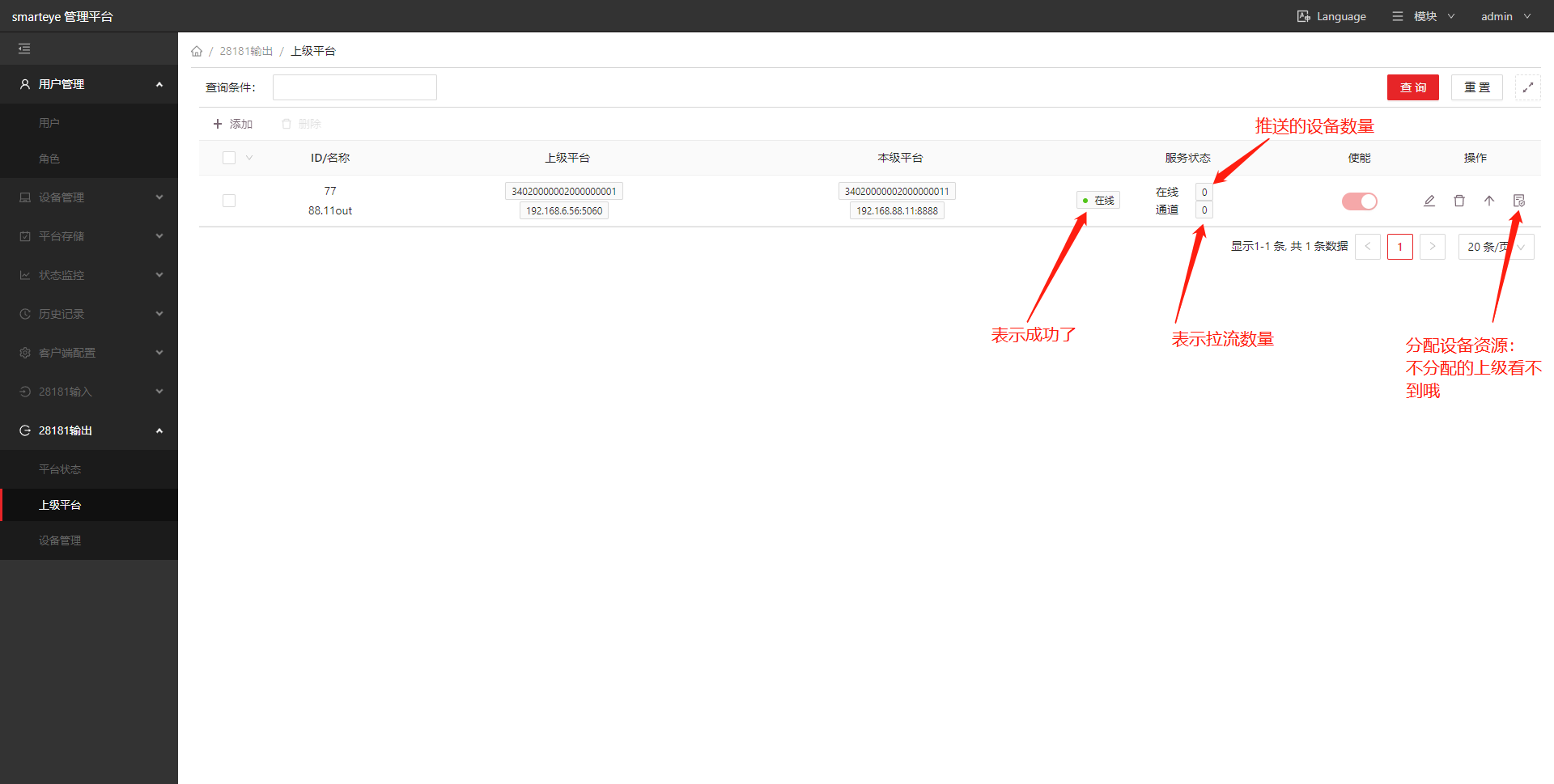
Task: Click the smarteye 管理平台 title
Action: pos(62,16)
